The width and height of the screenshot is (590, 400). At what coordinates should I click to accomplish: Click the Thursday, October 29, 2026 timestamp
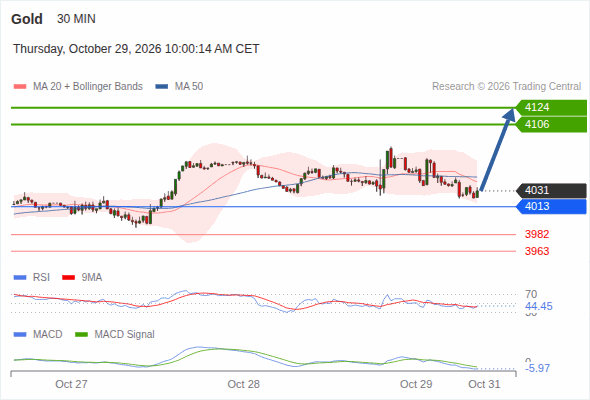click(136, 49)
